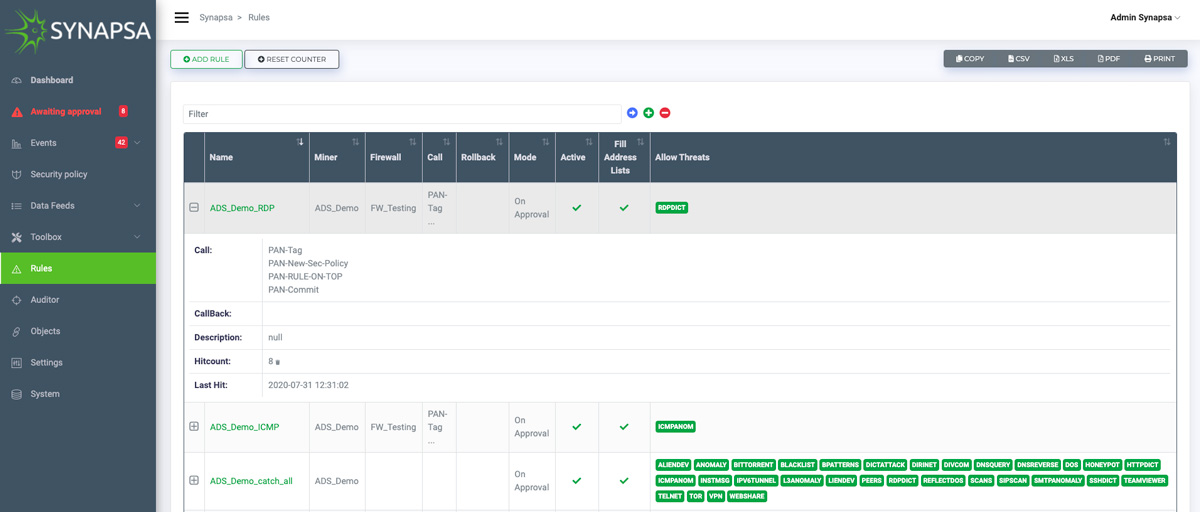Sort table by Miner column
1200x512 pixels.
point(337,157)
